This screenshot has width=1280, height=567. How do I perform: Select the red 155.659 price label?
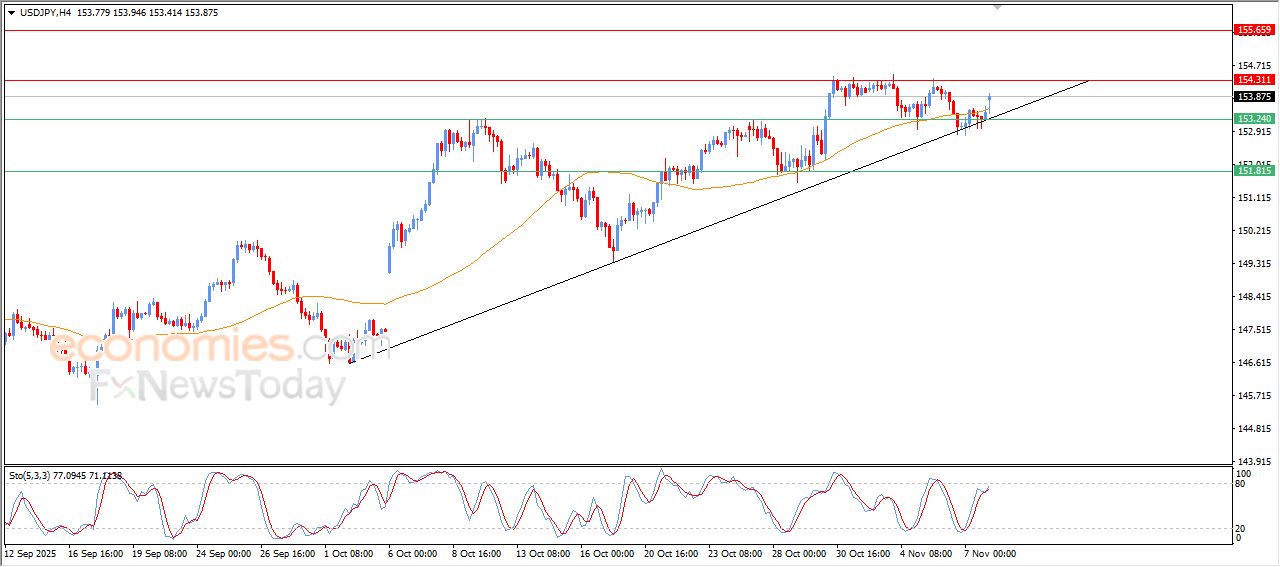[1254, 30]
